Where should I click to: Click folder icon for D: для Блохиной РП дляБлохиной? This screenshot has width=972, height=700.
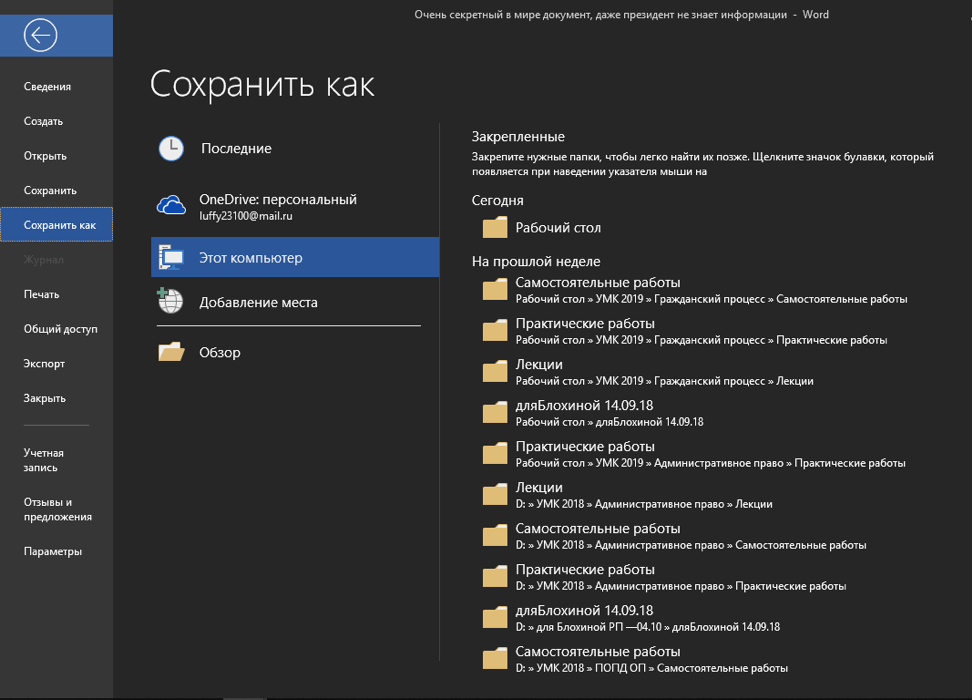point(495,618)
